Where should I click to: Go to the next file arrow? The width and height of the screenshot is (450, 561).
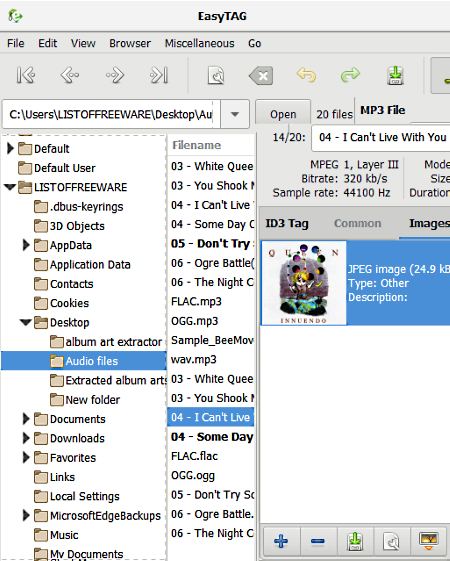pyautogui.click(x=115, y=75)
